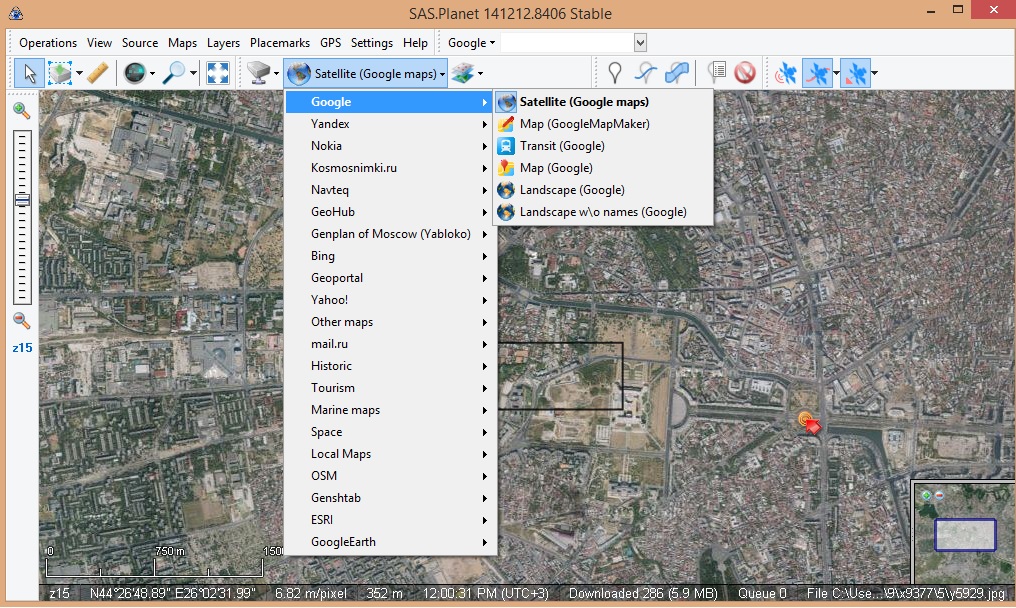The image size is (1016, 608).
Task: Open selection tool dropdown arrow
Action: coord(79,73)
